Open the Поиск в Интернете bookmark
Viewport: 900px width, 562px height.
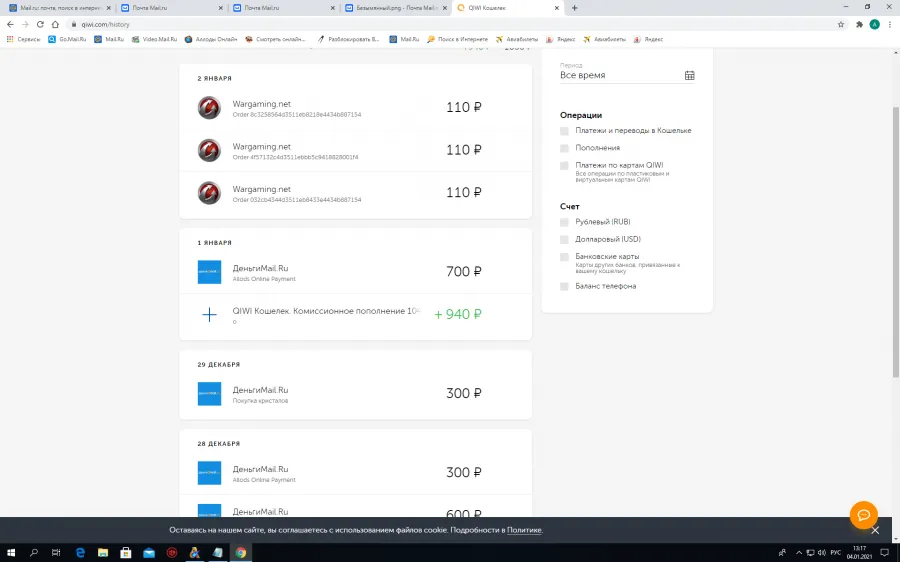point(457,39)
